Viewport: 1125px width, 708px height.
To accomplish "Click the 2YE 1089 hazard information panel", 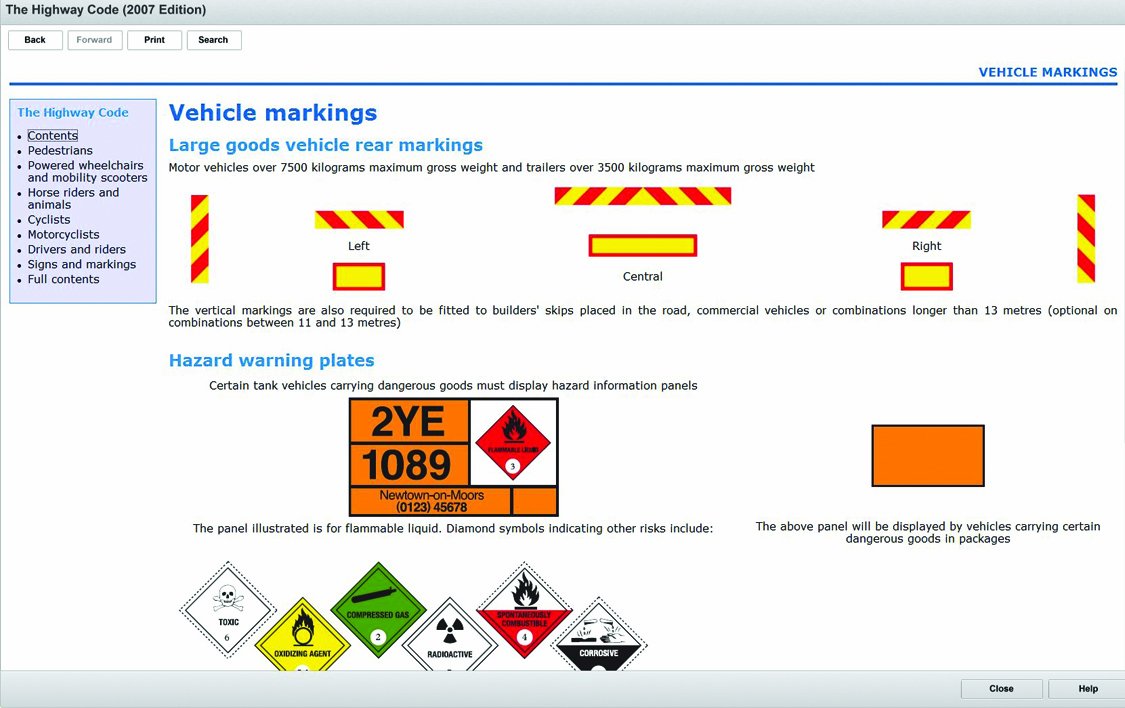I will click(x=409, y=443).
